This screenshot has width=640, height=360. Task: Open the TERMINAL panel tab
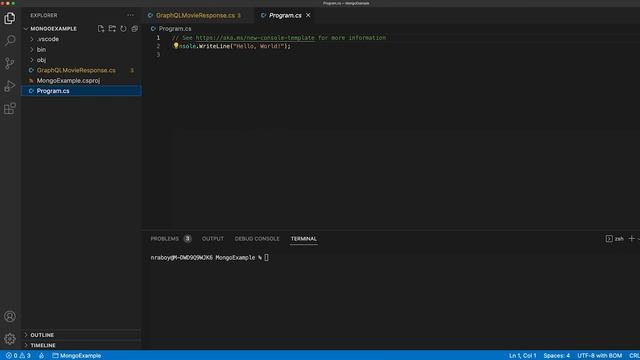coord(304,238)
